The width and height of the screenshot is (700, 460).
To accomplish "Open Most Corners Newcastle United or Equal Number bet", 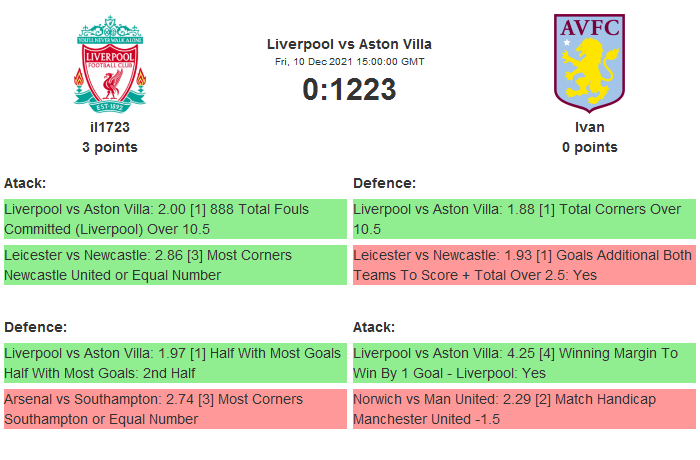I will pos(174,265).
